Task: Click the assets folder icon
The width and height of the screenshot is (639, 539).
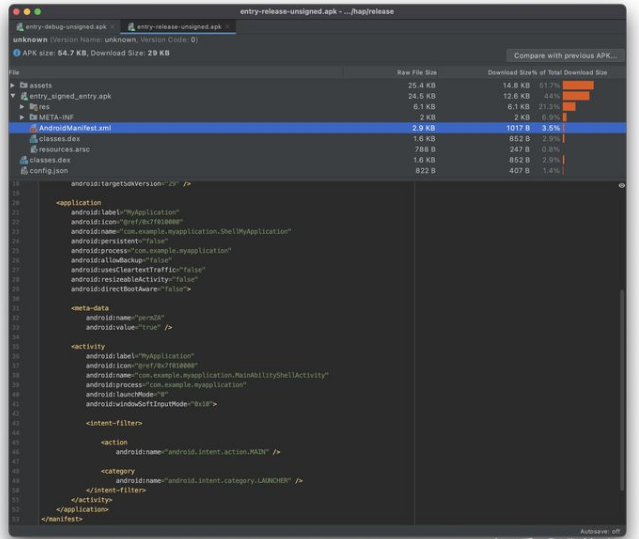Action: pos(24,85)
